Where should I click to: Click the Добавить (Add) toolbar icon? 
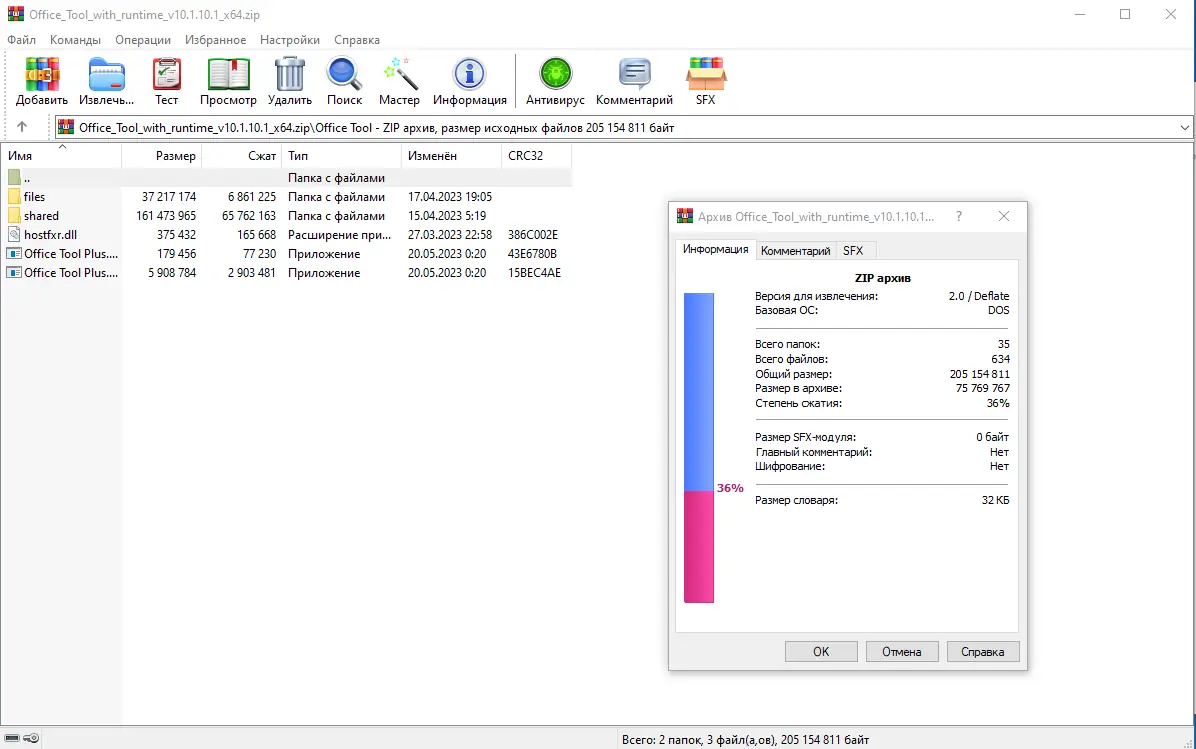[42, 74]
